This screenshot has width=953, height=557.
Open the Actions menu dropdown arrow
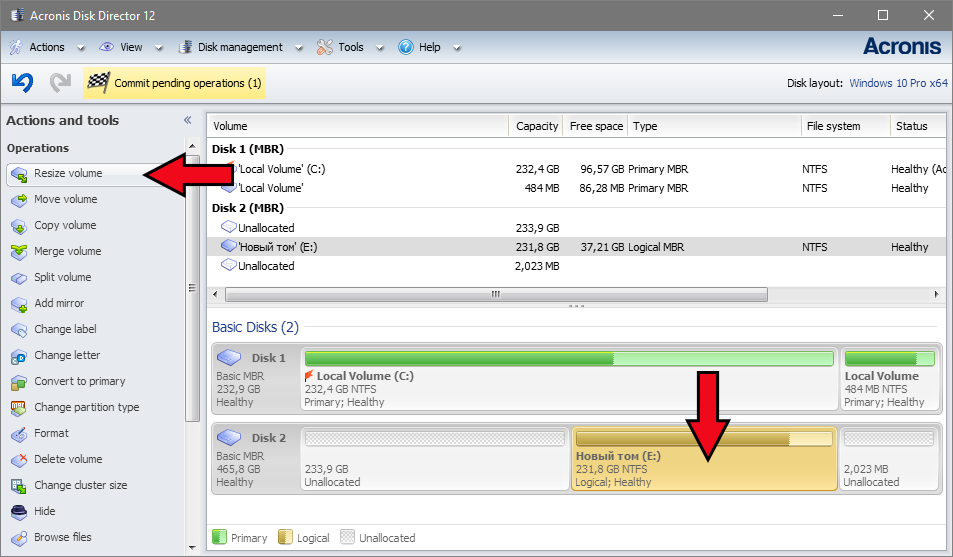click(80, 47)
